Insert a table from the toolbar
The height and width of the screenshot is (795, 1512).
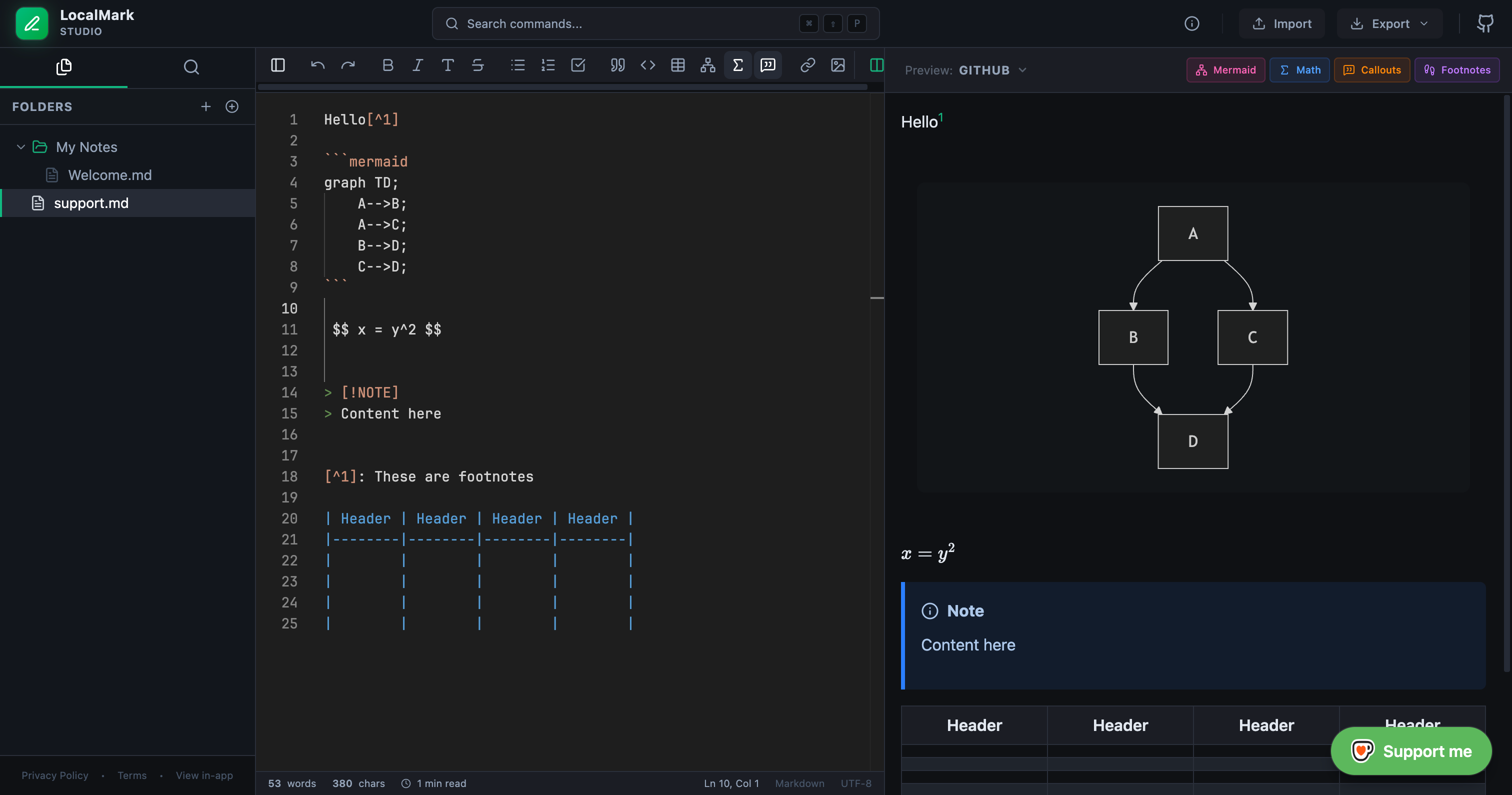point(678,65)
